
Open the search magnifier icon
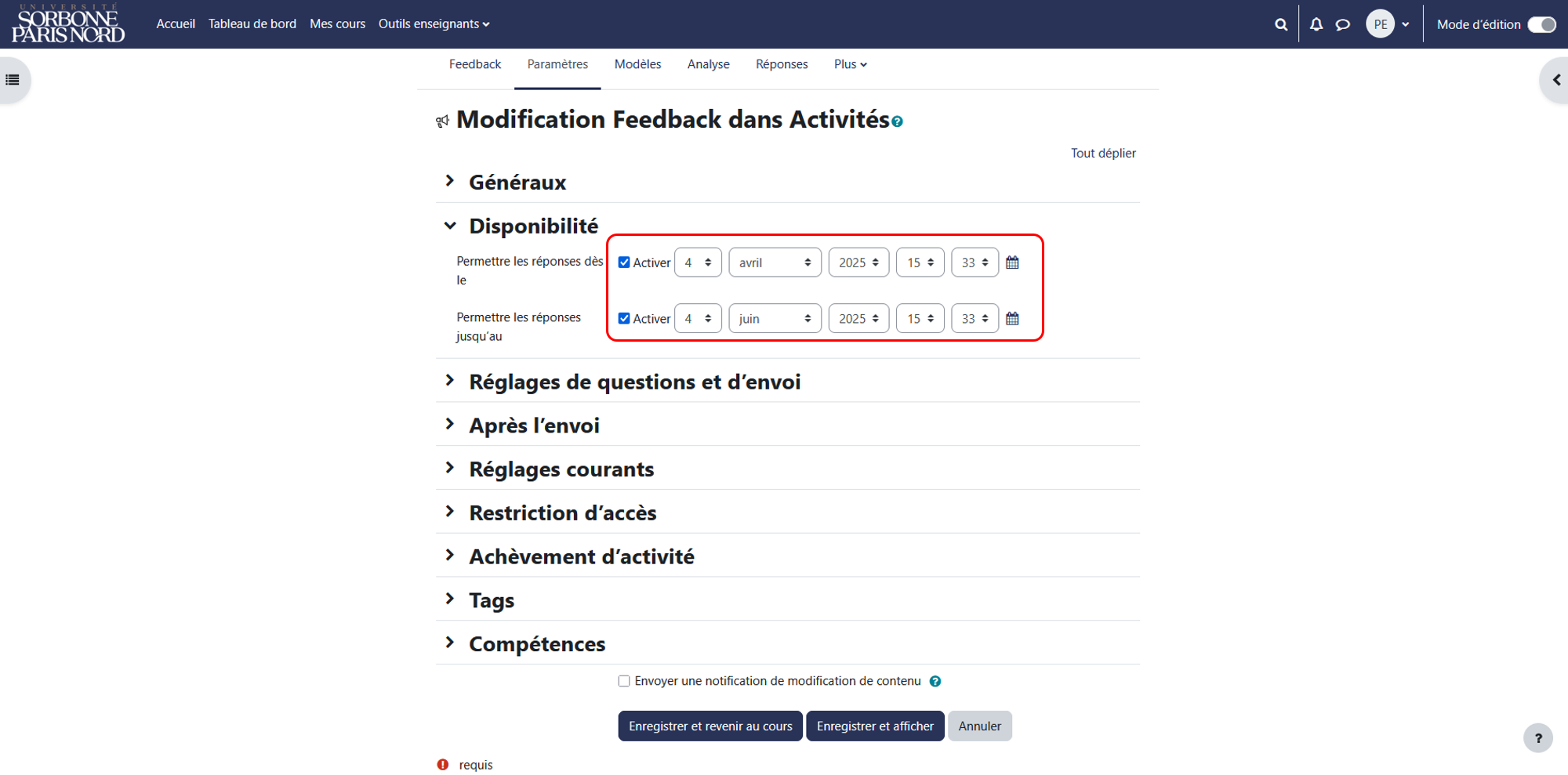pos(1281,24)
